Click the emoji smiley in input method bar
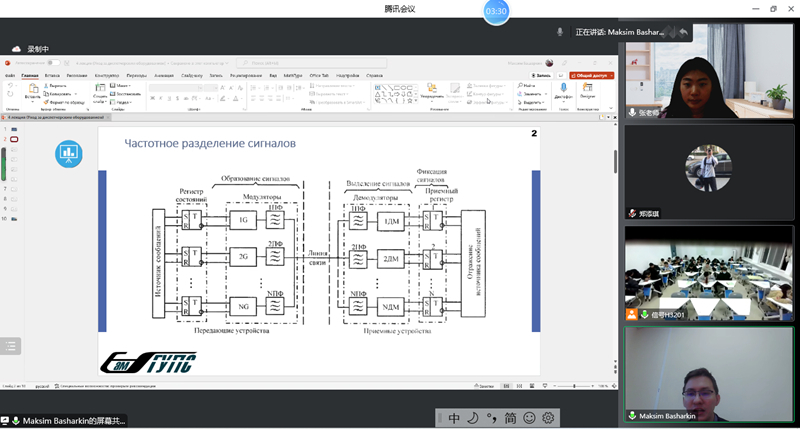The height and width of the screenshot is (429, 800). 529,418
